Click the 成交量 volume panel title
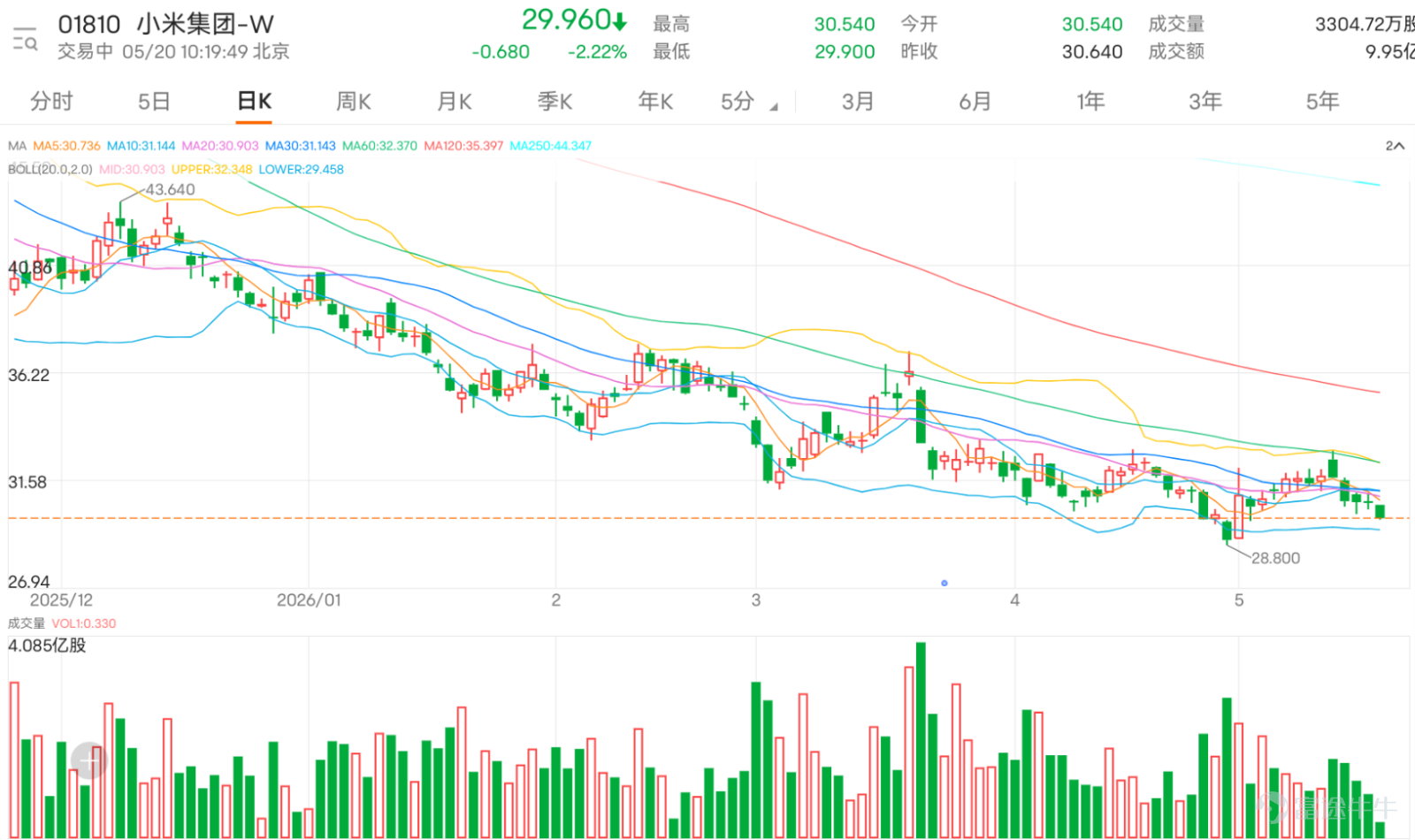Screen dimensions: 1415x840 pos(26,623)
